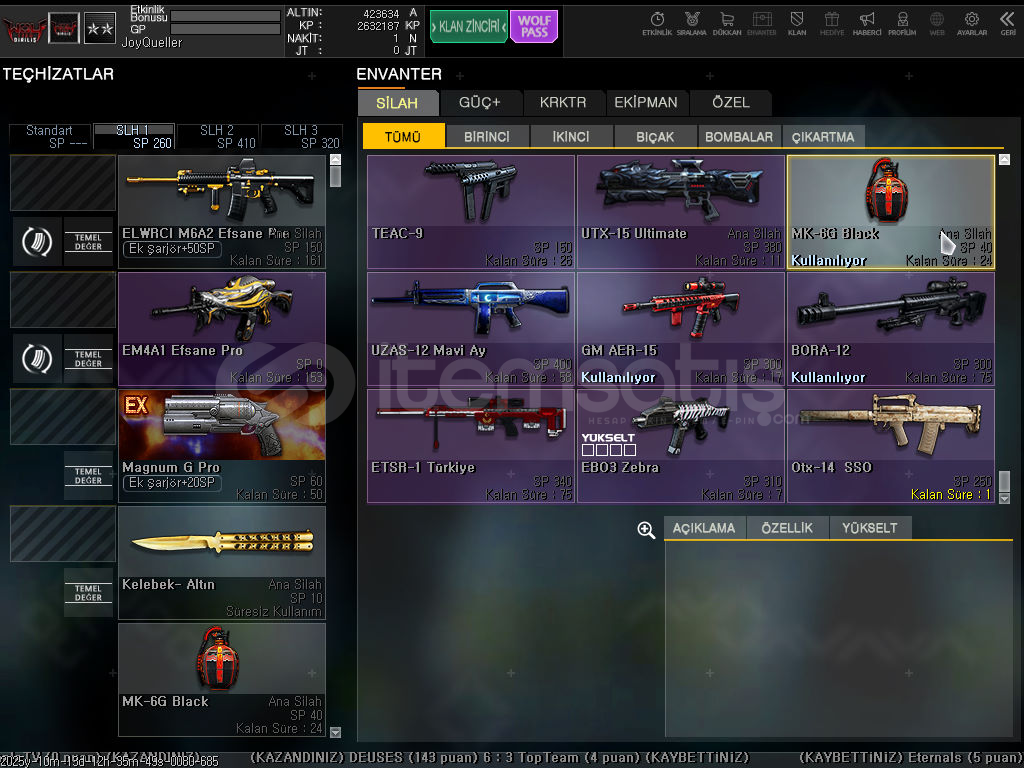This screenshot has width=1024, height=768.
Task: Select the equipped Magnum G Pro slot
Action: tap(222, 446)
